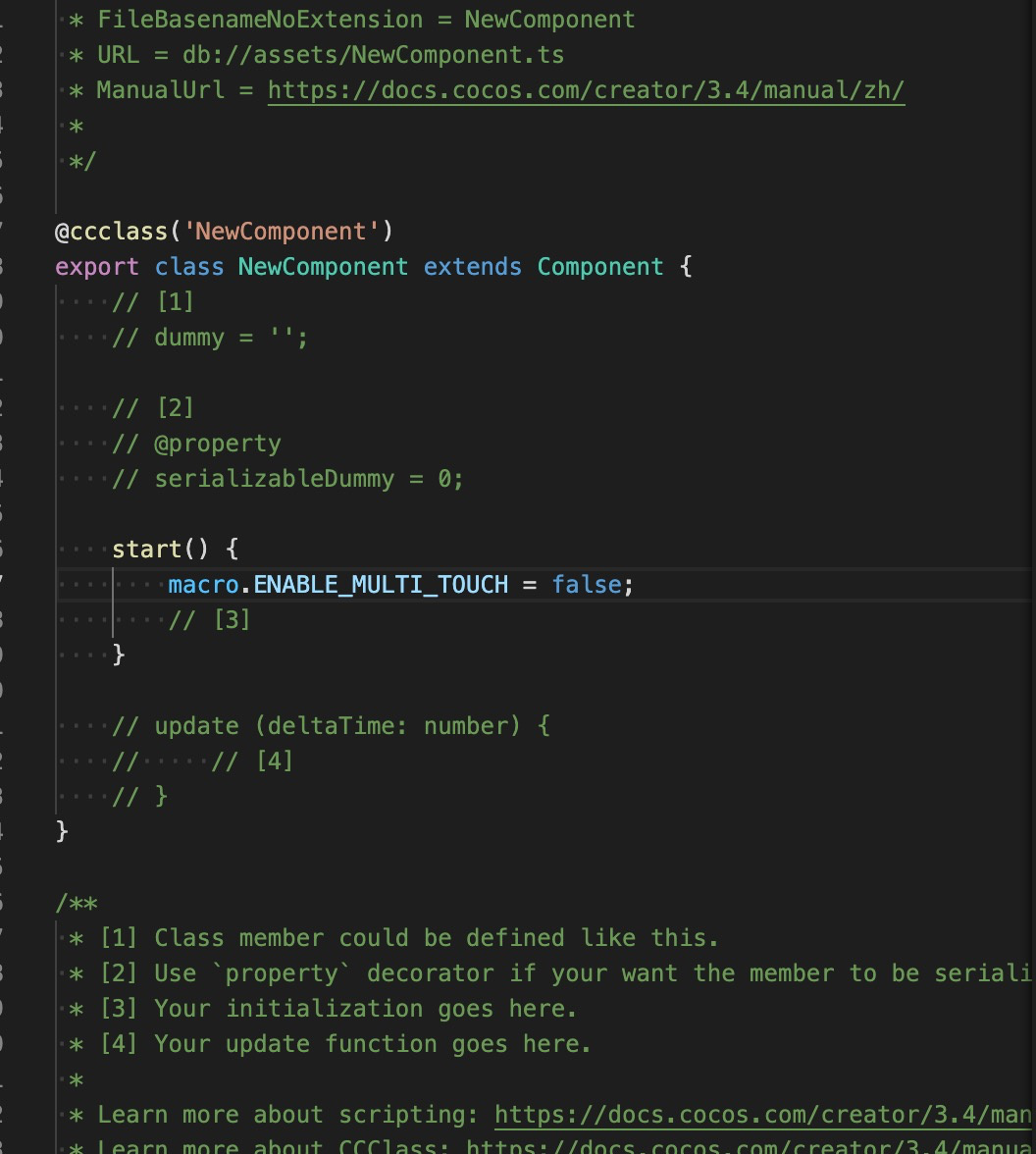
Task: Click the @ccclass decorator
Action: pos(111,232)
